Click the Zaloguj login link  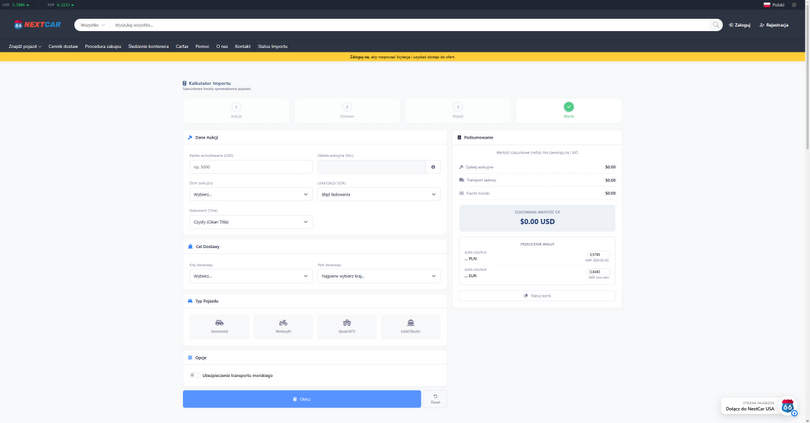point(739,25)
